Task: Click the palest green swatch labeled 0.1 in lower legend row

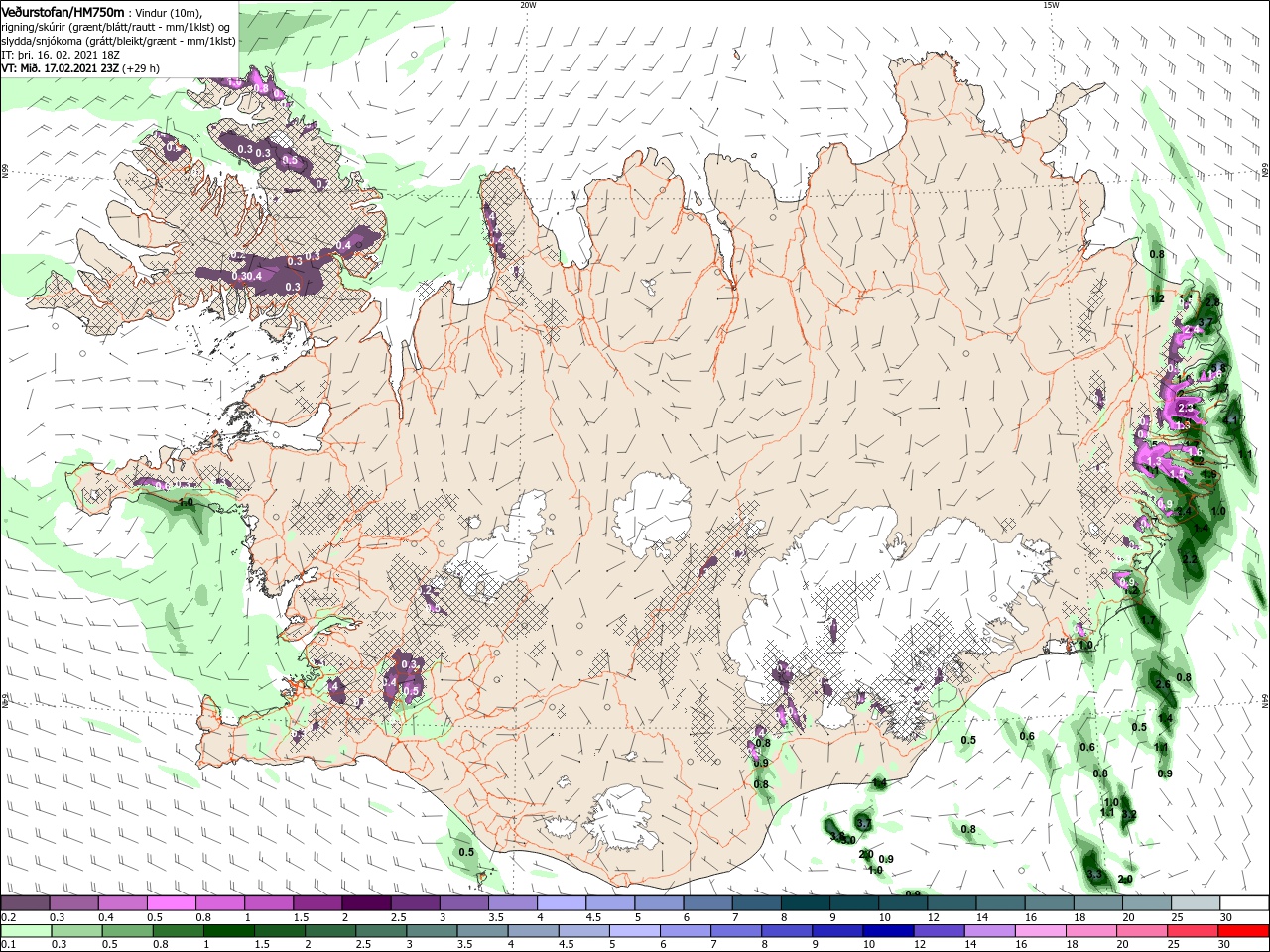Action: (25, 931)
